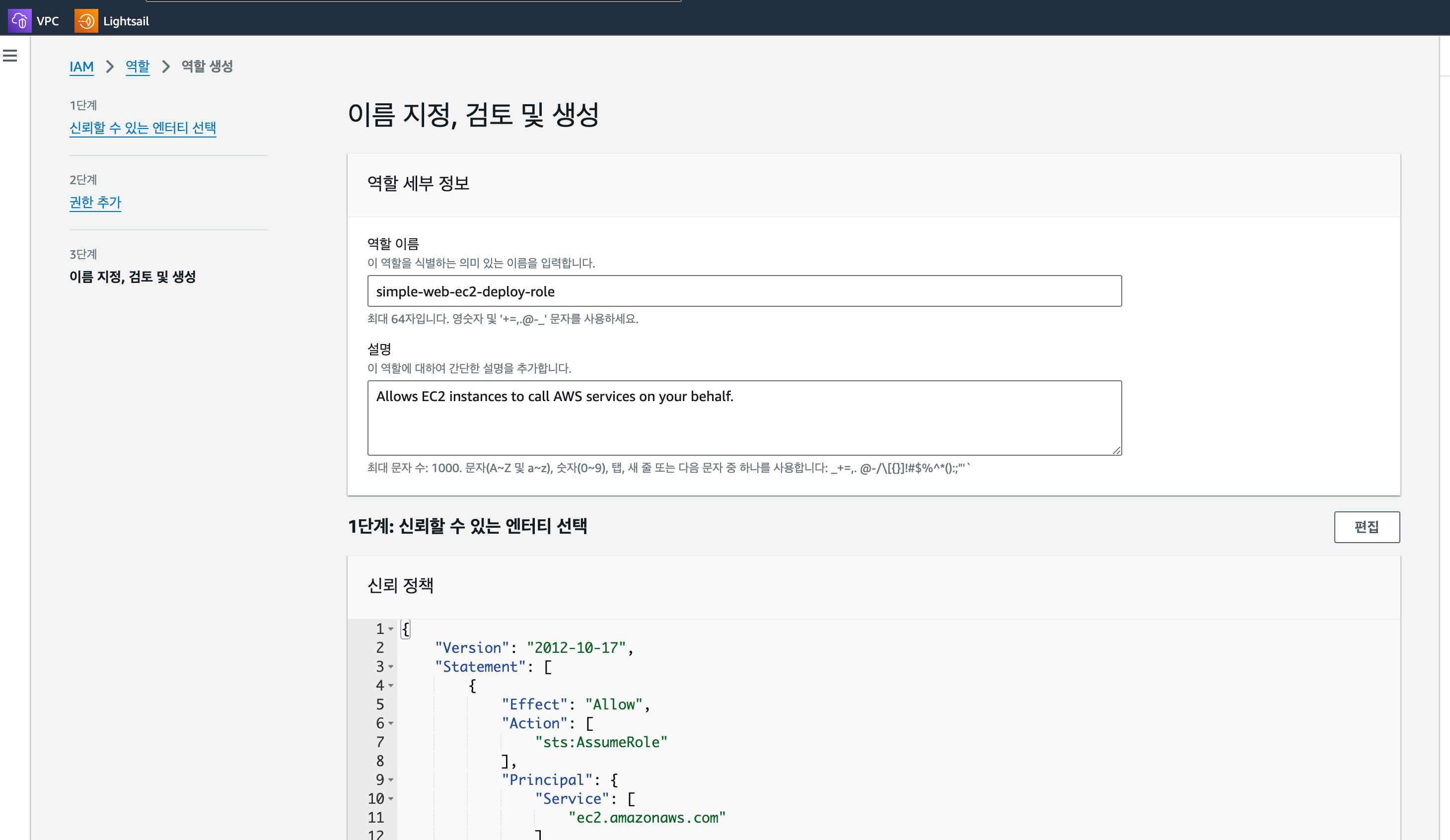Click the VPC service icon

19,21
